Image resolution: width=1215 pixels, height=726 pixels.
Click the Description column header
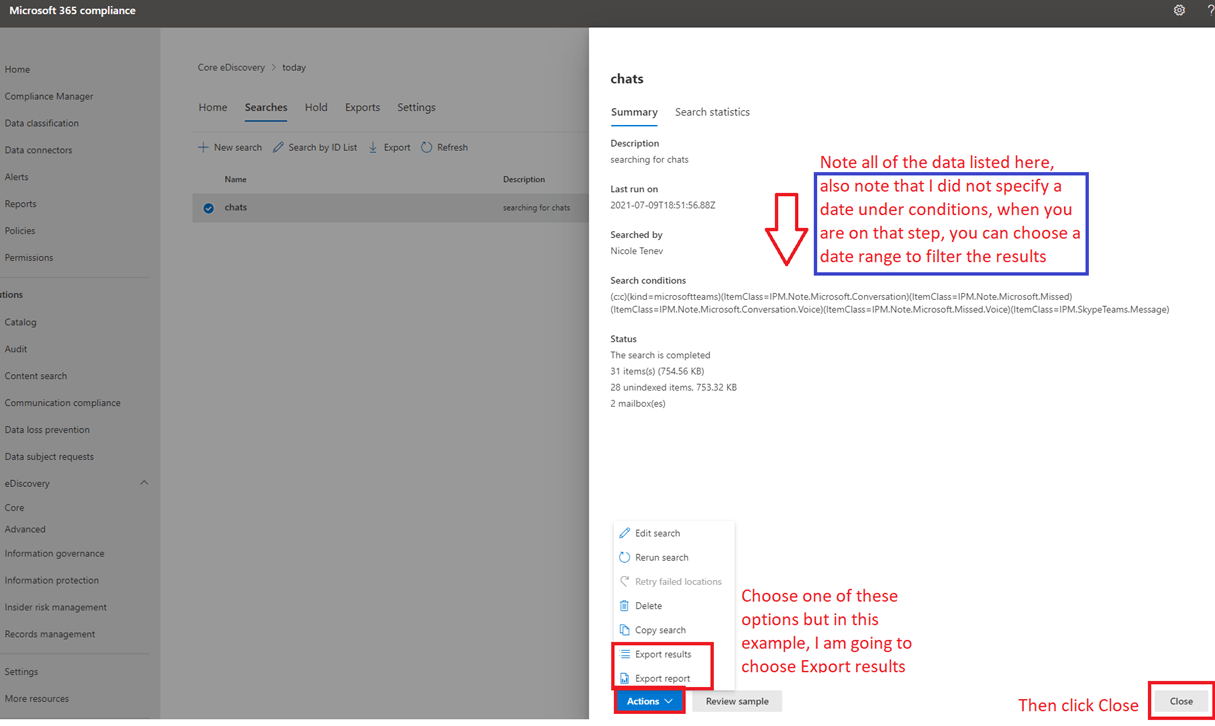(524, 180)
